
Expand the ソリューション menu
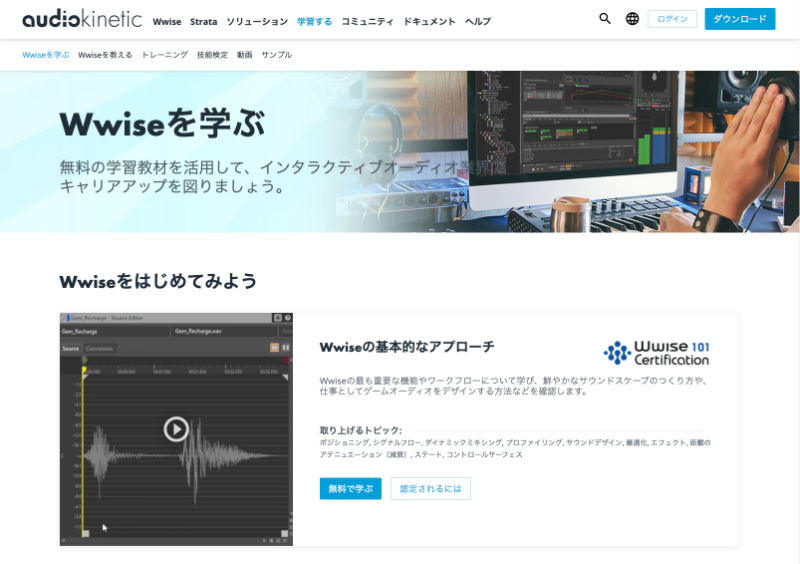[x=257, y=21]
